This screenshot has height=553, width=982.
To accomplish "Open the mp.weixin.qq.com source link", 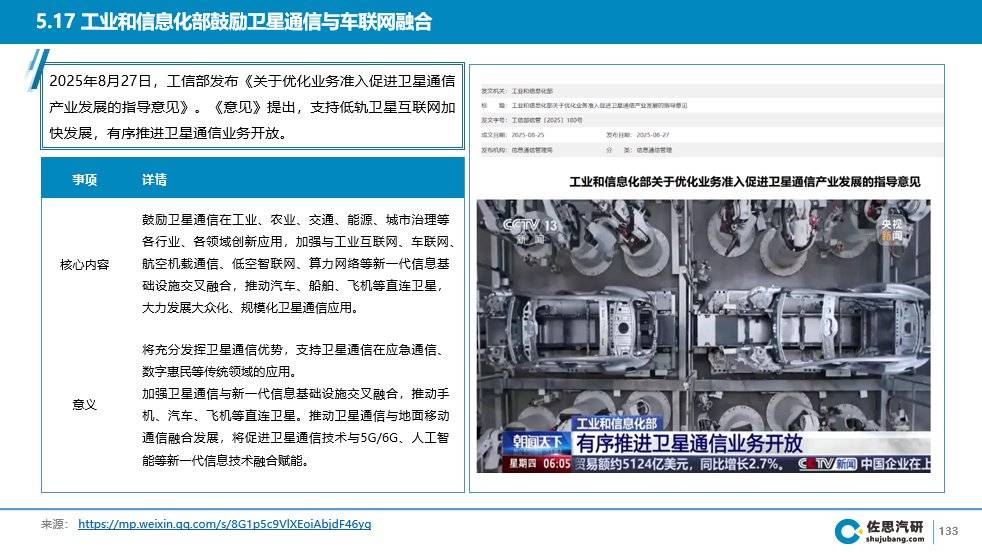I will (224, 524).
